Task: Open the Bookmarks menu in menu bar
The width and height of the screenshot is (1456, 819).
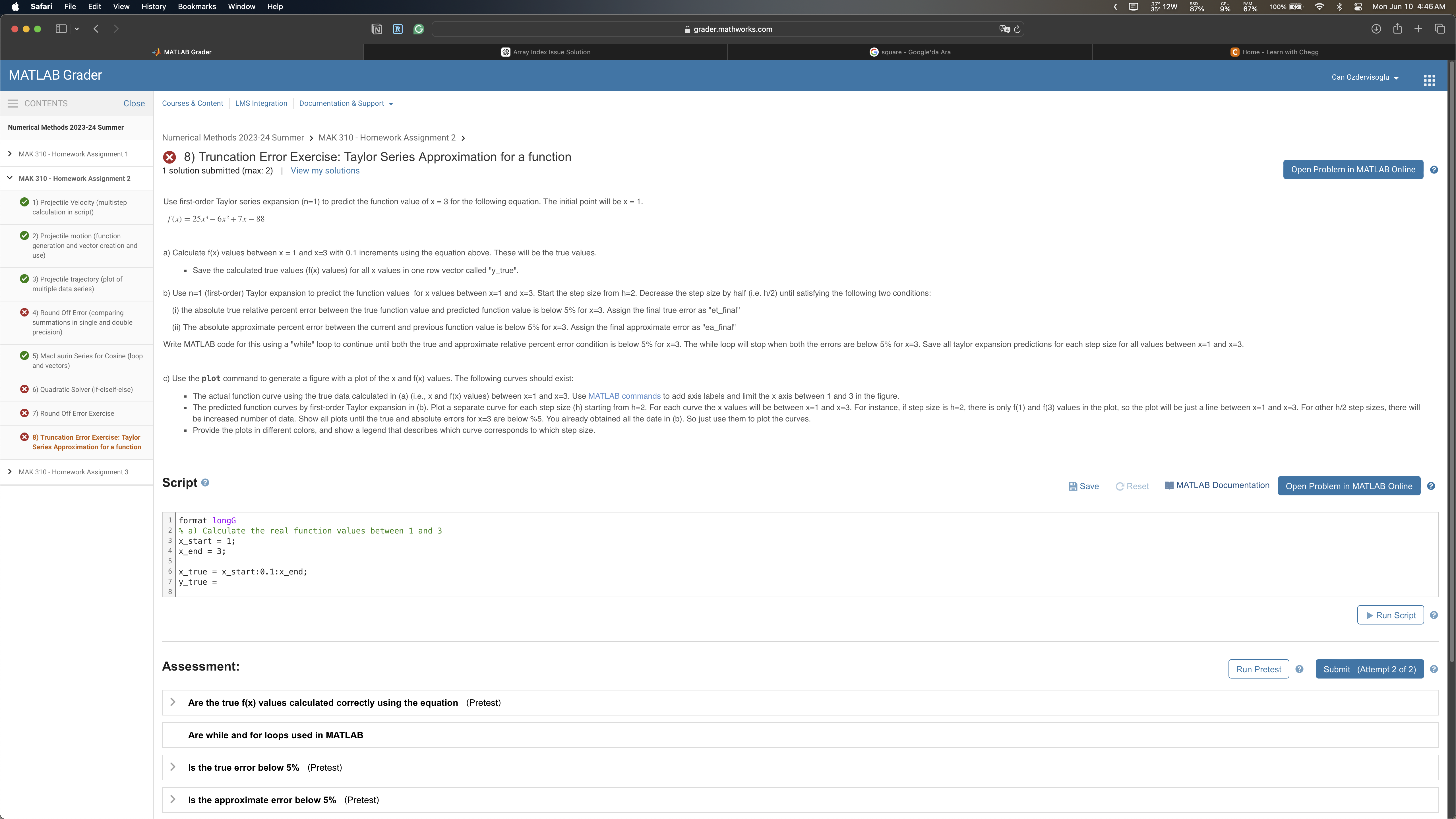Action: click(197, 6)
